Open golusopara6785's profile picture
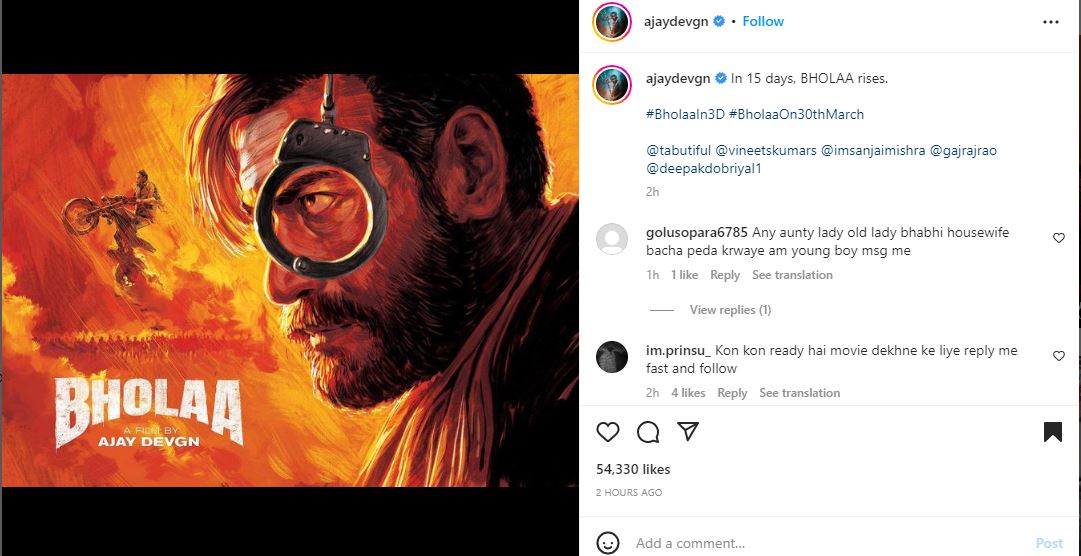Image resolution: width=1081 pixels, height=556 pixels. 612,240
